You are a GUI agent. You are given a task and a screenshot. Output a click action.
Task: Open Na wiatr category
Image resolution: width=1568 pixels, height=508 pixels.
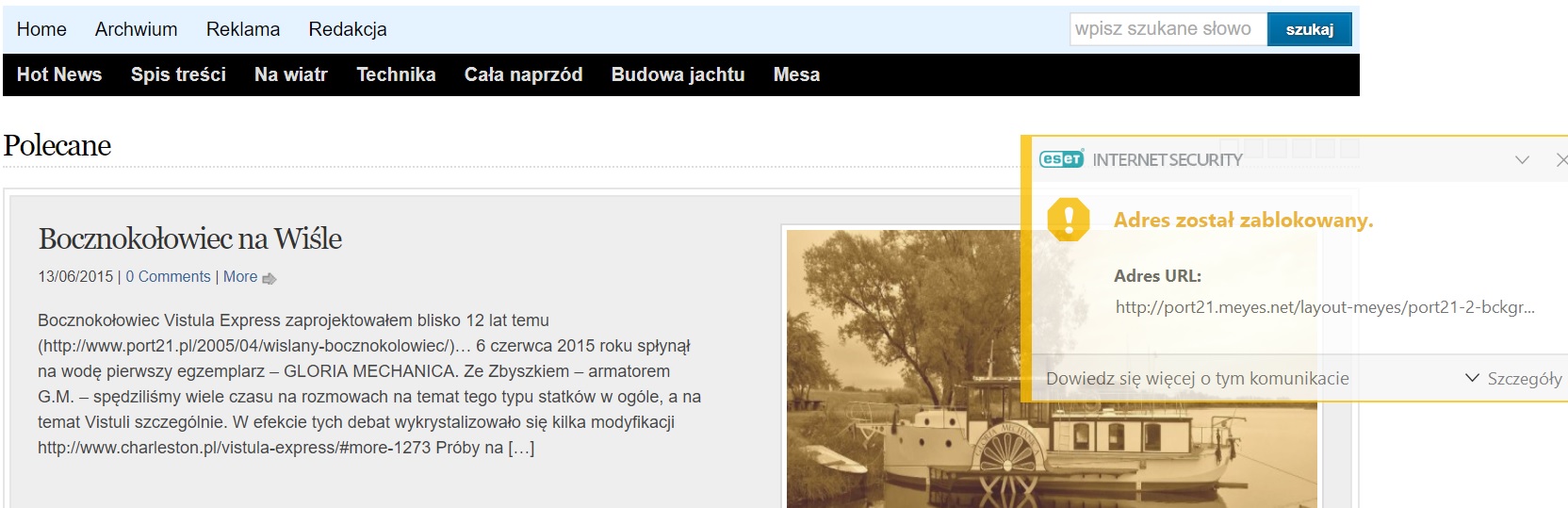(x=291, y=74)
